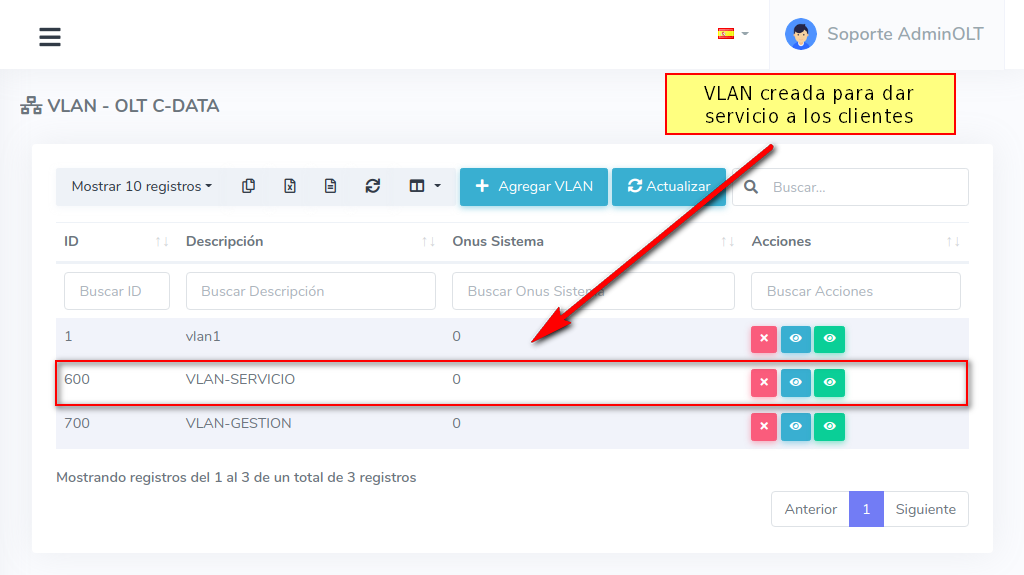Open the 'Mostrar 10 registros' dropdown
Image resolution: width=1024 pixels, height=575 pixels.
coord(142,186)
